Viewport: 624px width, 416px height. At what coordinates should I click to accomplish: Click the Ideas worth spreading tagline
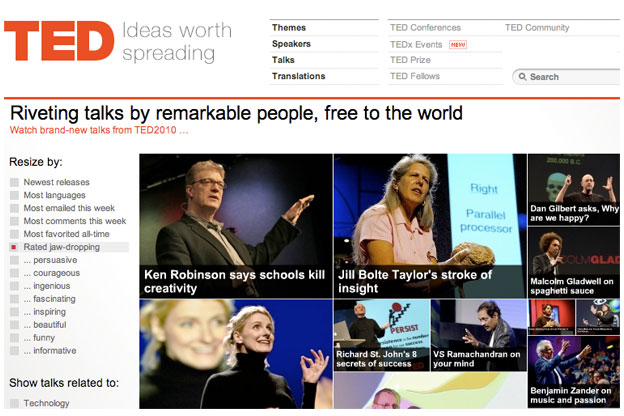click(177, 42)
